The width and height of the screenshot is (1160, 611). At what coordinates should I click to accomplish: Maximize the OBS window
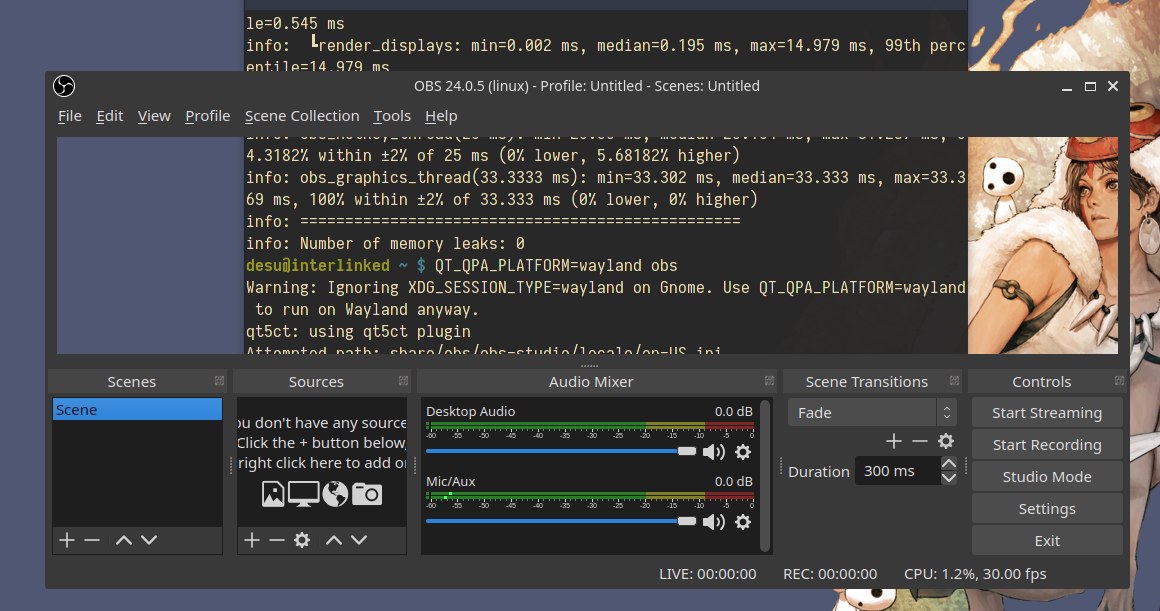point(1090,87)
